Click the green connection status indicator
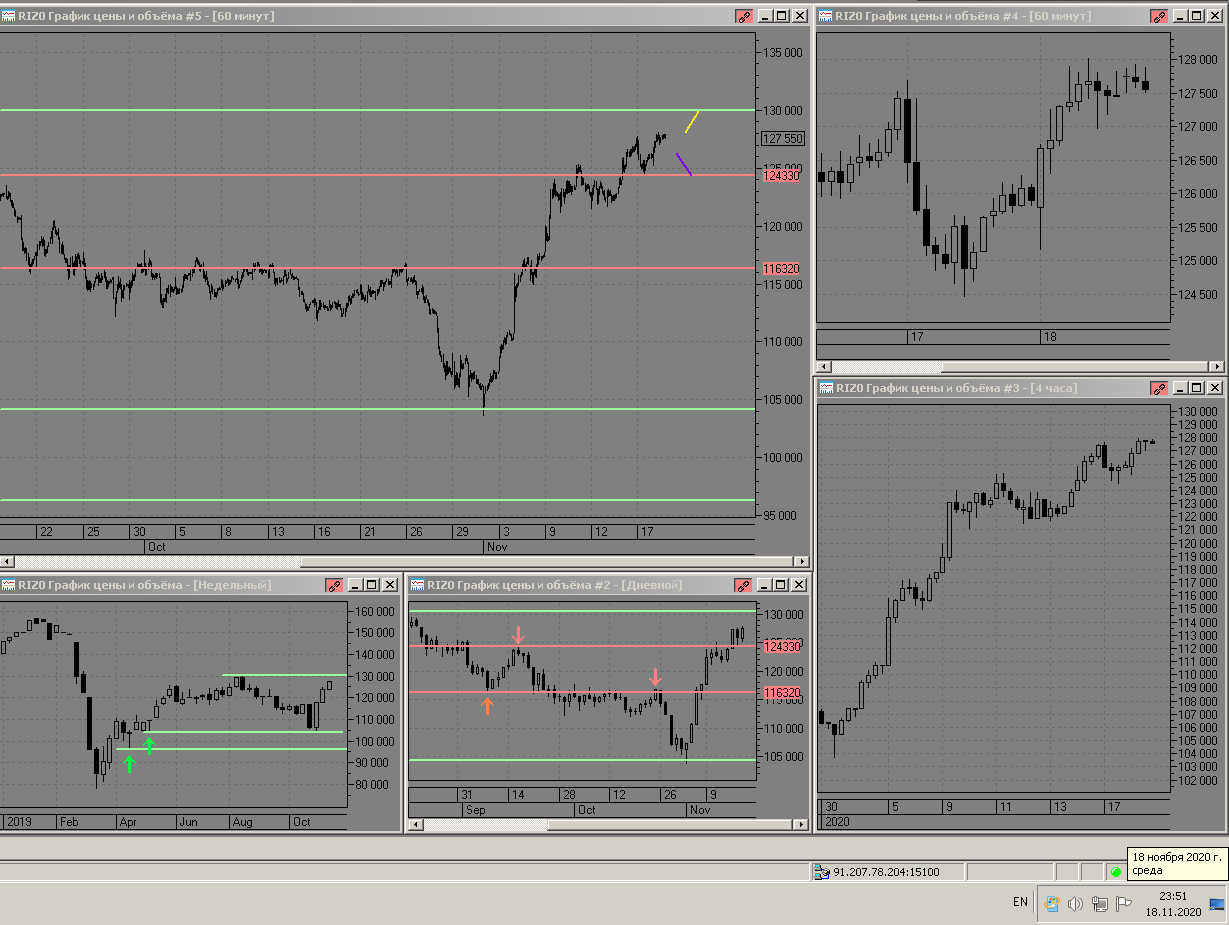This screenshot has width=1229, height=925. pos(1116,872)
